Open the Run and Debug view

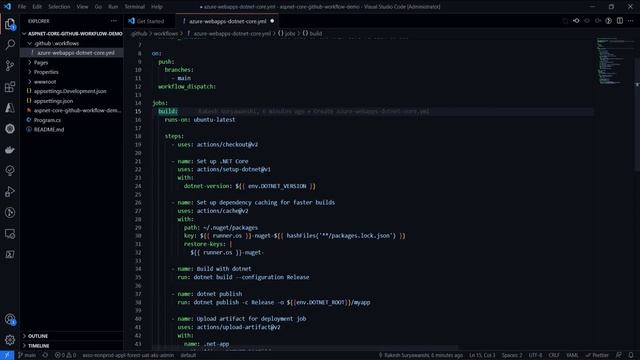10,191
